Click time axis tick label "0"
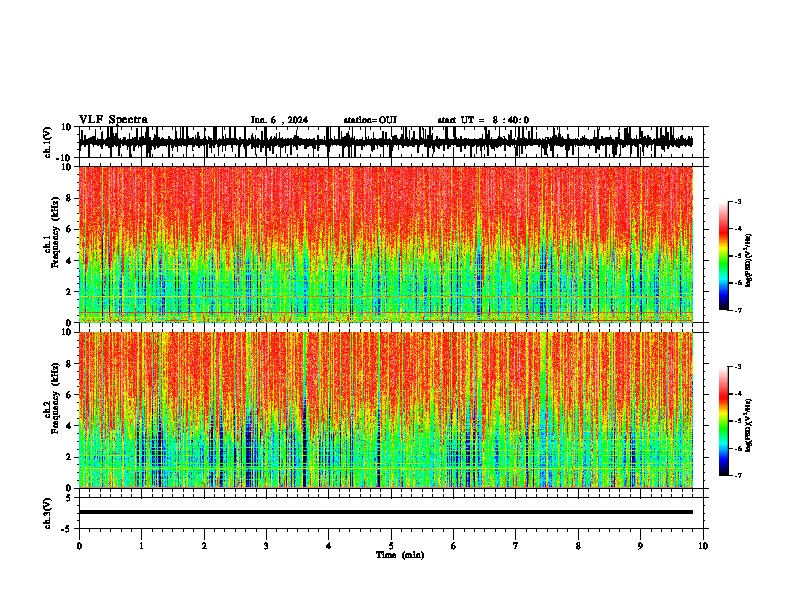Image resolution: width=792 pixels, height=612 pixels. click(x=79, y=546)
